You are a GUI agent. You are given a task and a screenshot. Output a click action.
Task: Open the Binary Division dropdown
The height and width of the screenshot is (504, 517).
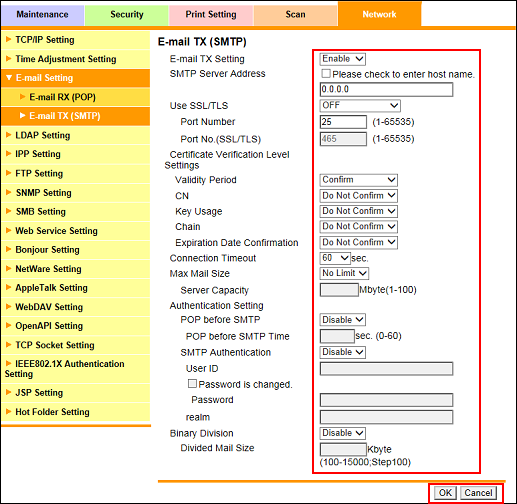pos(342,433)
